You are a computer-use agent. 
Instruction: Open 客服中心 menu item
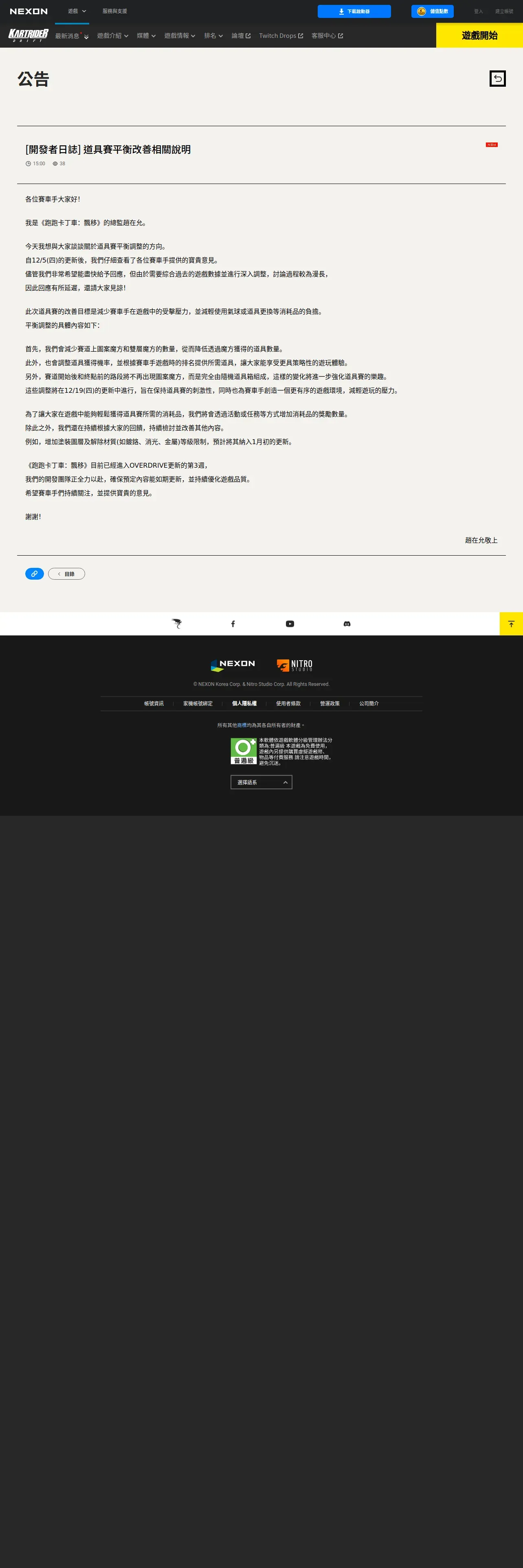(327, 36)
